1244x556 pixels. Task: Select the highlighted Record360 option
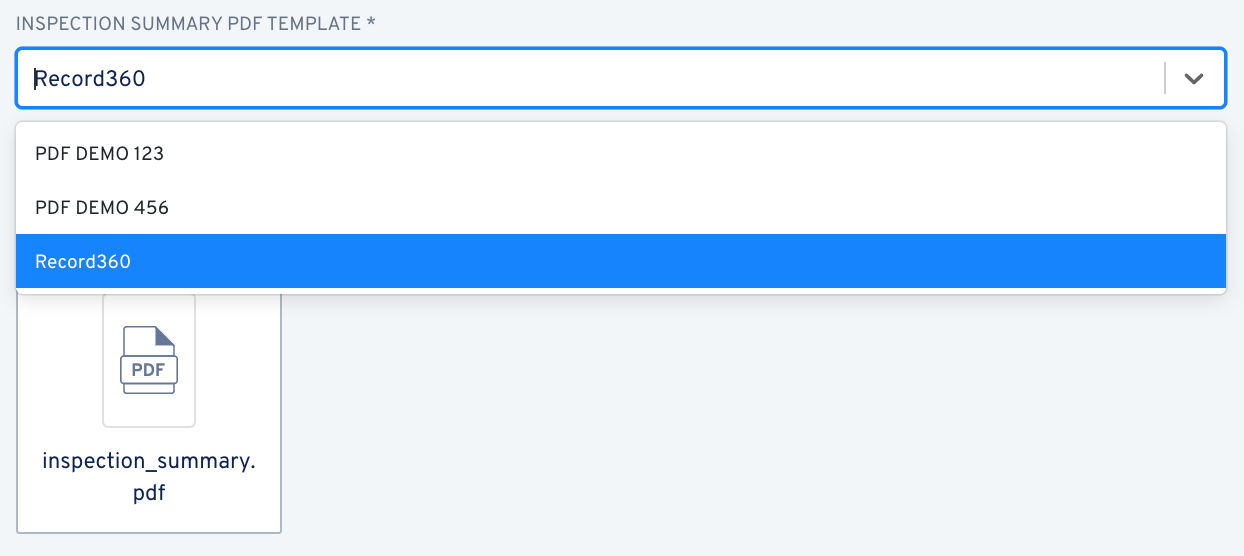(x=621, y=262)
